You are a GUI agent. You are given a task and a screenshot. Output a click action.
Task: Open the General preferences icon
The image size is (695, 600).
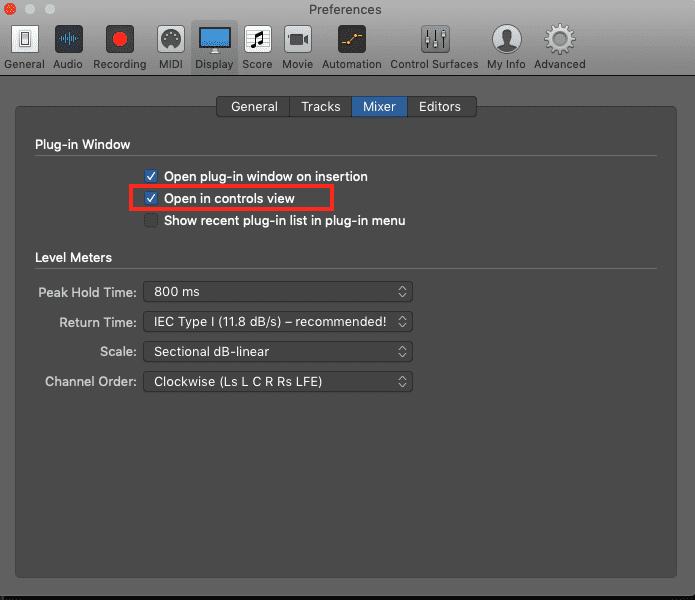coord(25,39)
